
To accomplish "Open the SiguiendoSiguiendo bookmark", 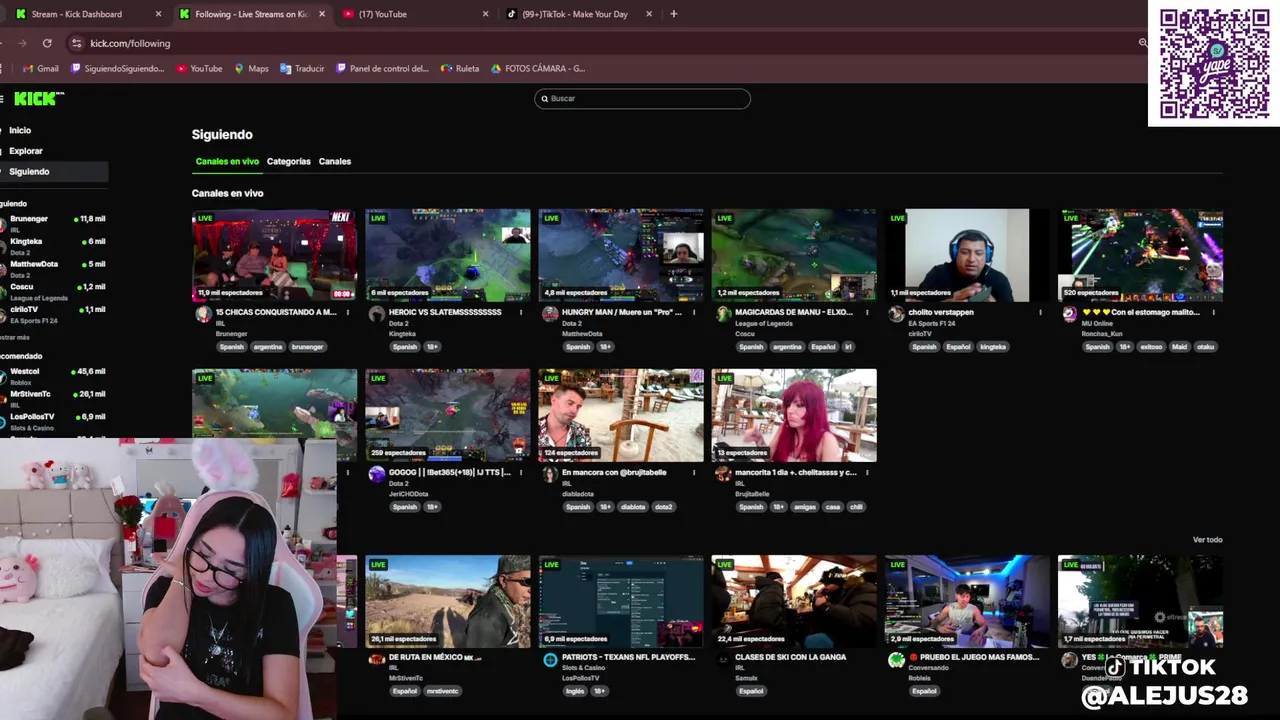I will click(117, 69).
